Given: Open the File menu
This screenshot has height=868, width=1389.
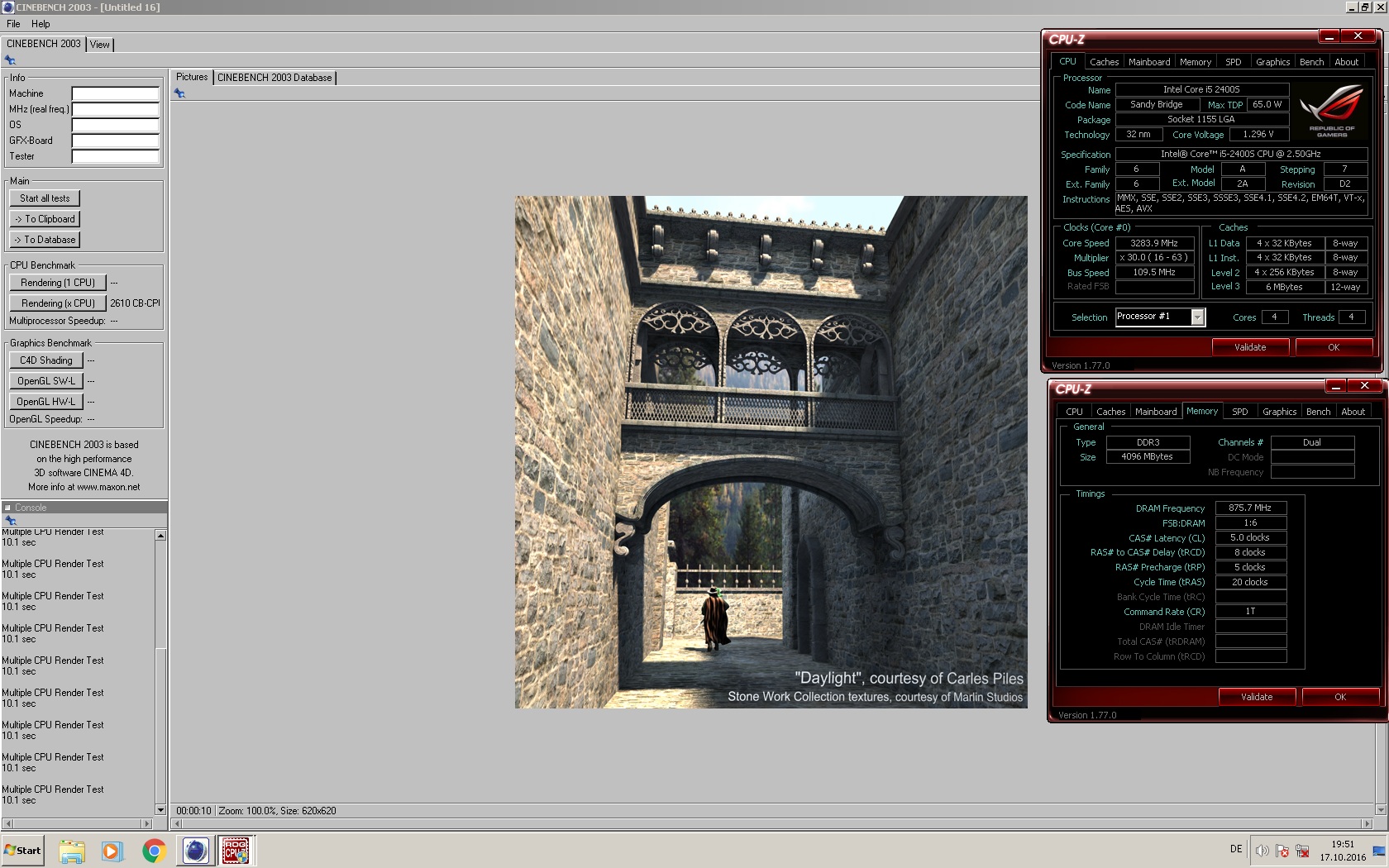Looking at the screenshot, I should (13, 24).
